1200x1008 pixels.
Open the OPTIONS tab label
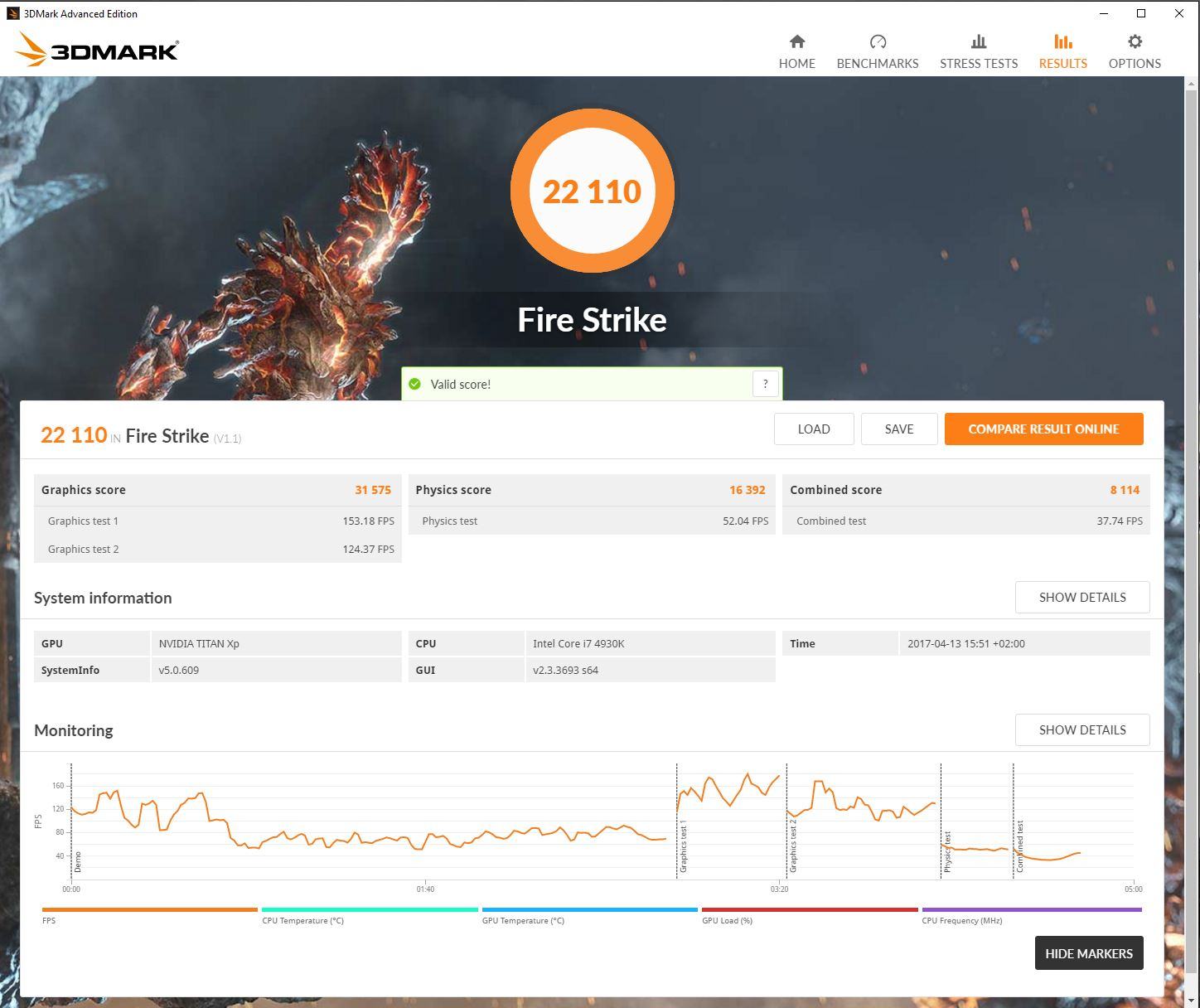click(1135, 63)
